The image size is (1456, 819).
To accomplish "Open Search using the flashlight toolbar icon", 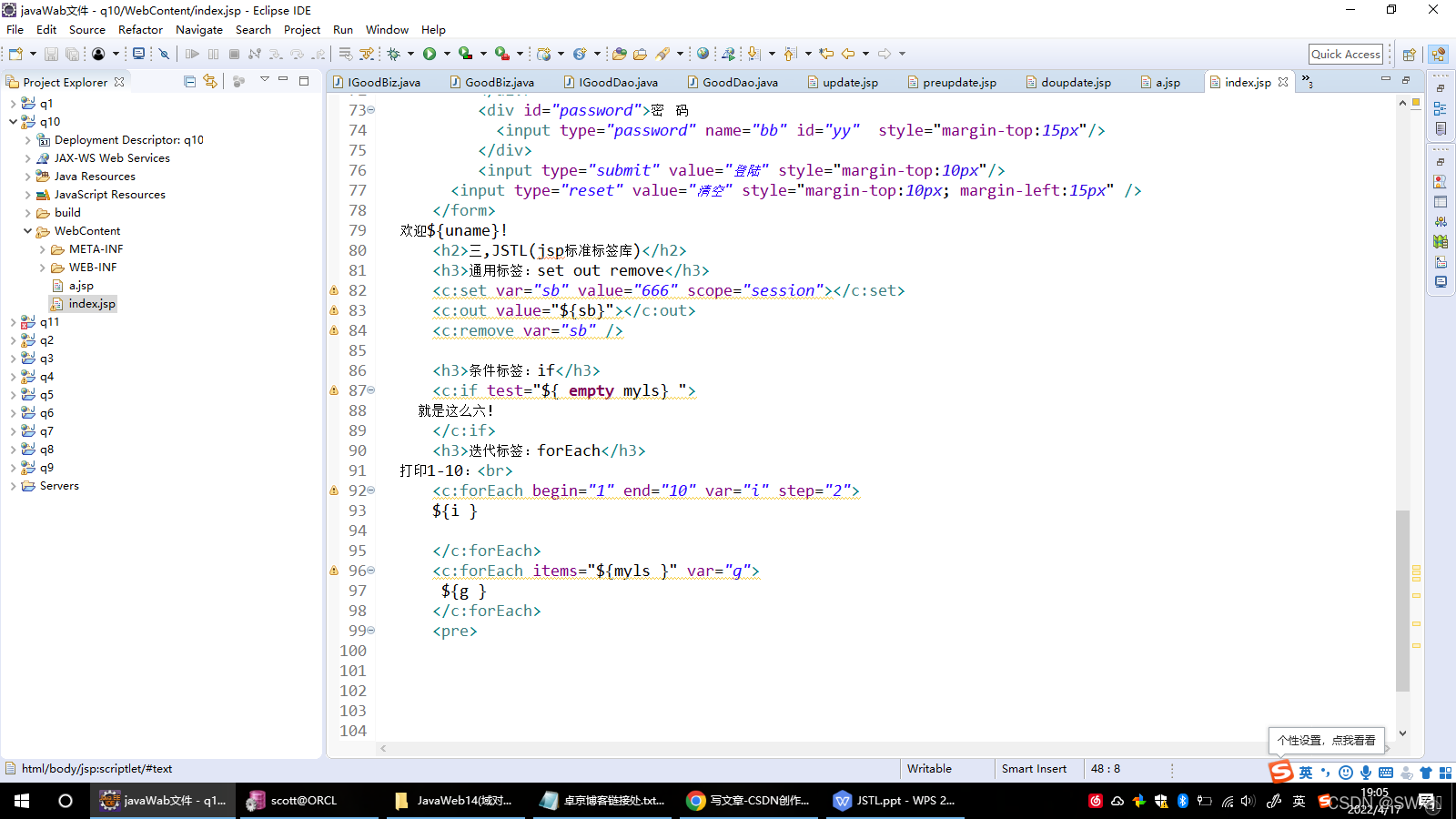I will coord(664,54).
